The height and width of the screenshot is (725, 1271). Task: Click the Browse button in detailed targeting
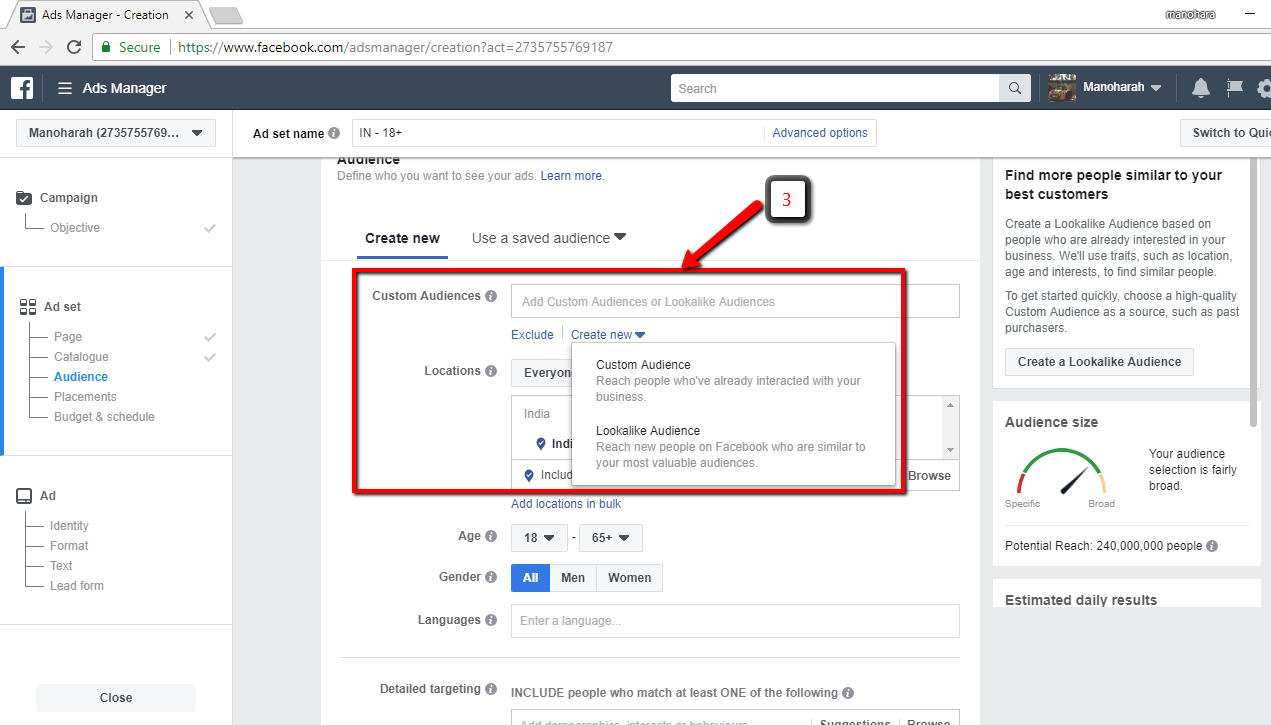929,721
